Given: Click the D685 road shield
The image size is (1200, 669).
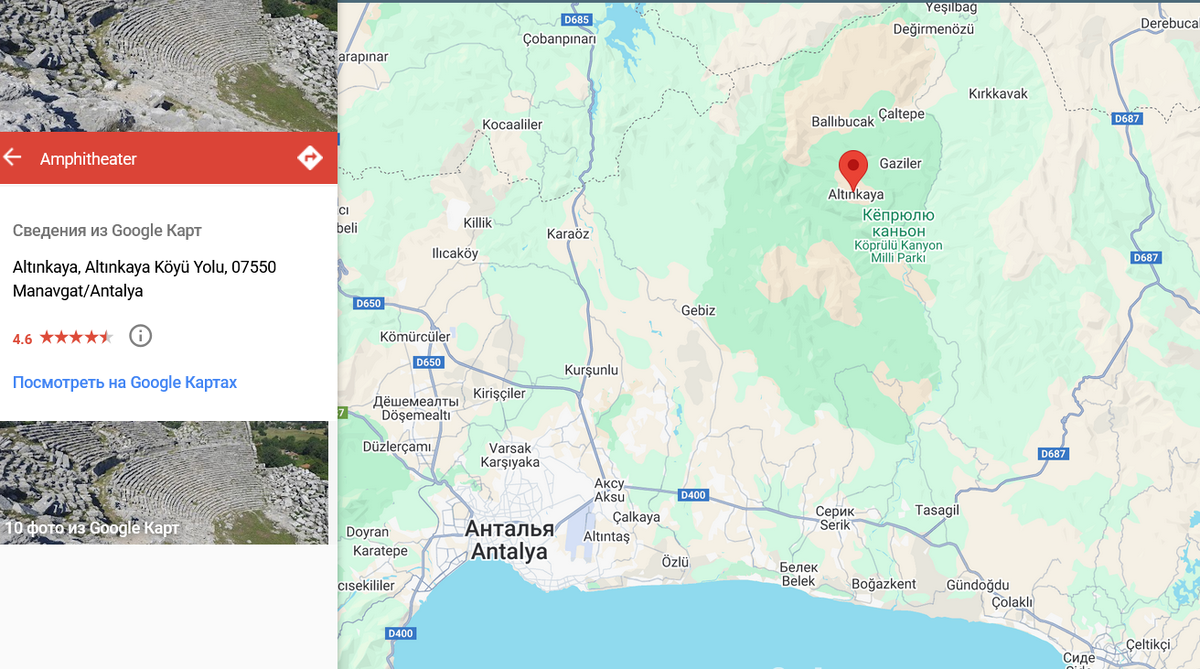Looking at the screenshot, I should [x=577, y=20].
